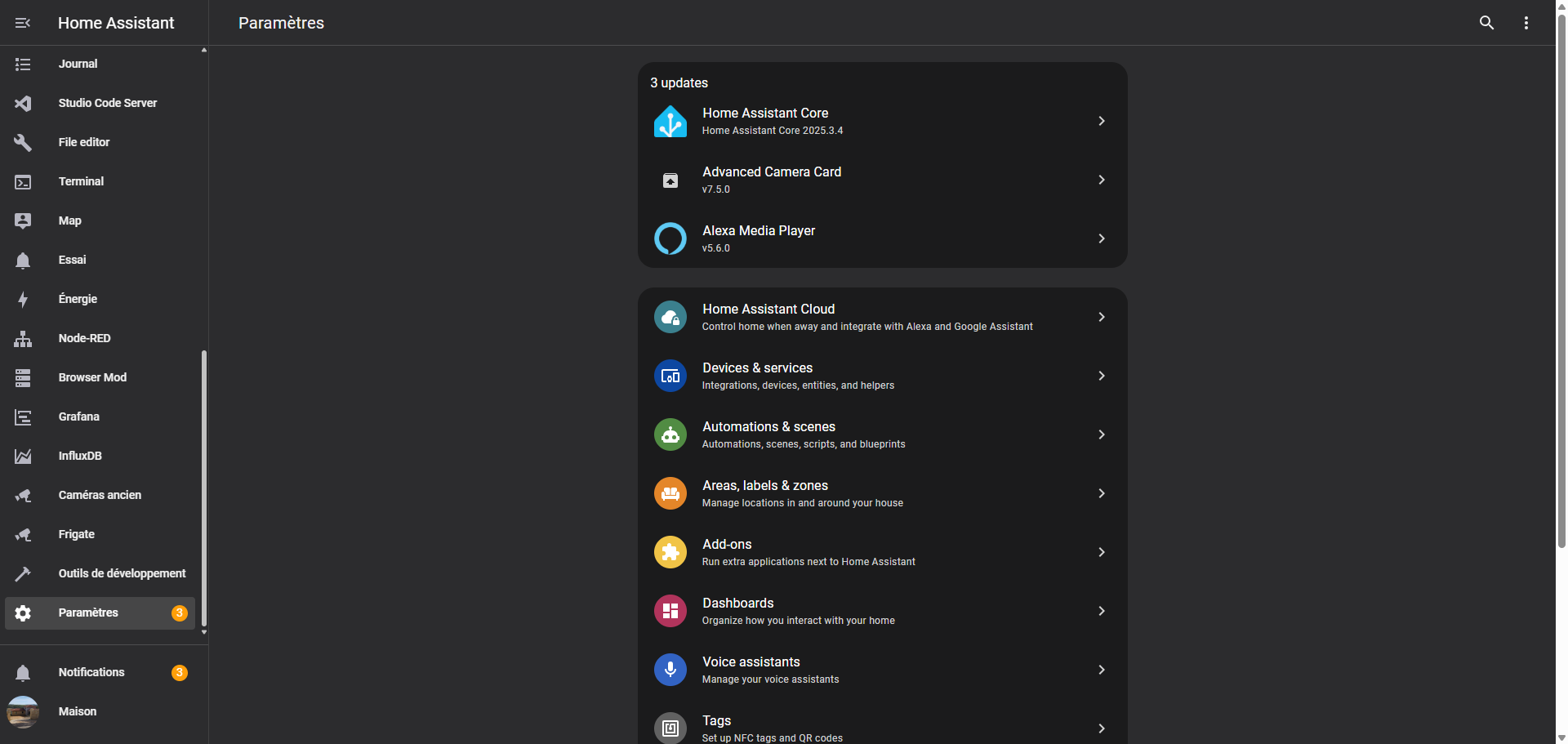The width and height of the screenshot is (1568, 744).
Task: Open Journal from the sidebar
Action: coord(100,64)
